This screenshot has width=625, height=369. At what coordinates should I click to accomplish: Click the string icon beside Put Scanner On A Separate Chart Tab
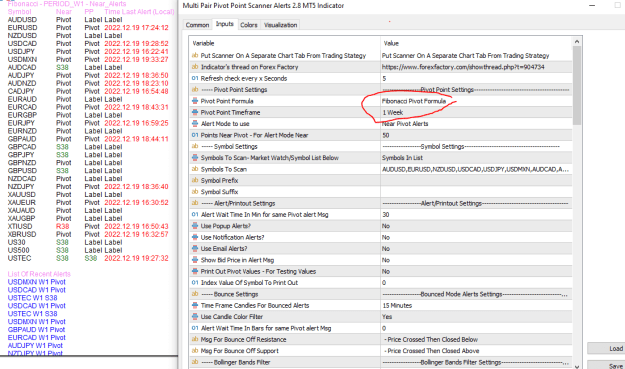(x=195, y=56)
